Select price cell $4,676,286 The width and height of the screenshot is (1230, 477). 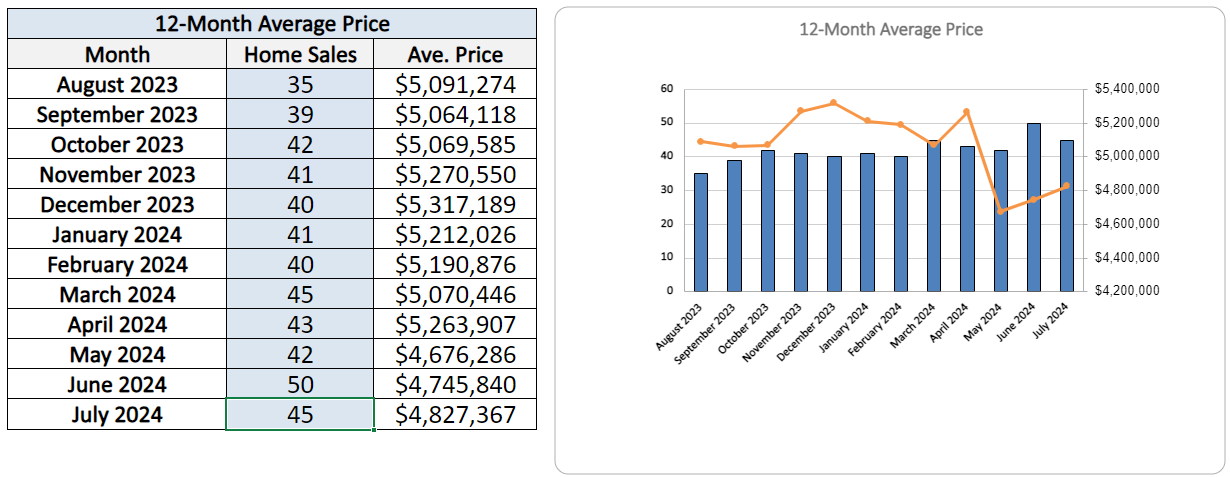pos(455,354)
